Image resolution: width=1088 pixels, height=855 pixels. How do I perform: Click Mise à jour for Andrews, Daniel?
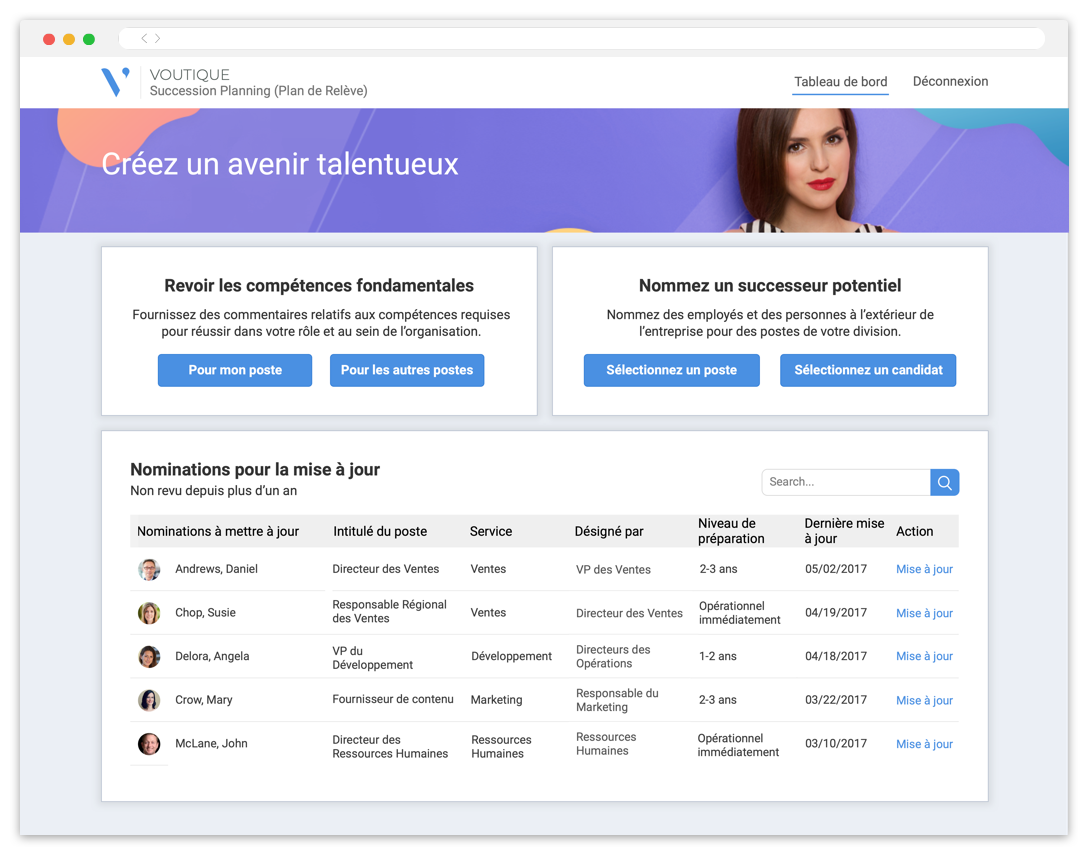[x=924, y=569]
